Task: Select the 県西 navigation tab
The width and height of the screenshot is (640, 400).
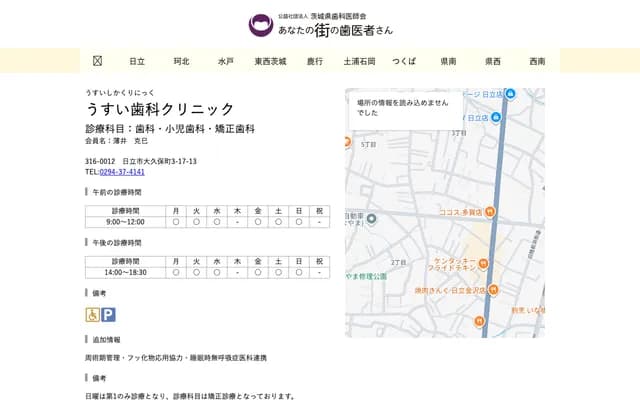Action: 493,61
